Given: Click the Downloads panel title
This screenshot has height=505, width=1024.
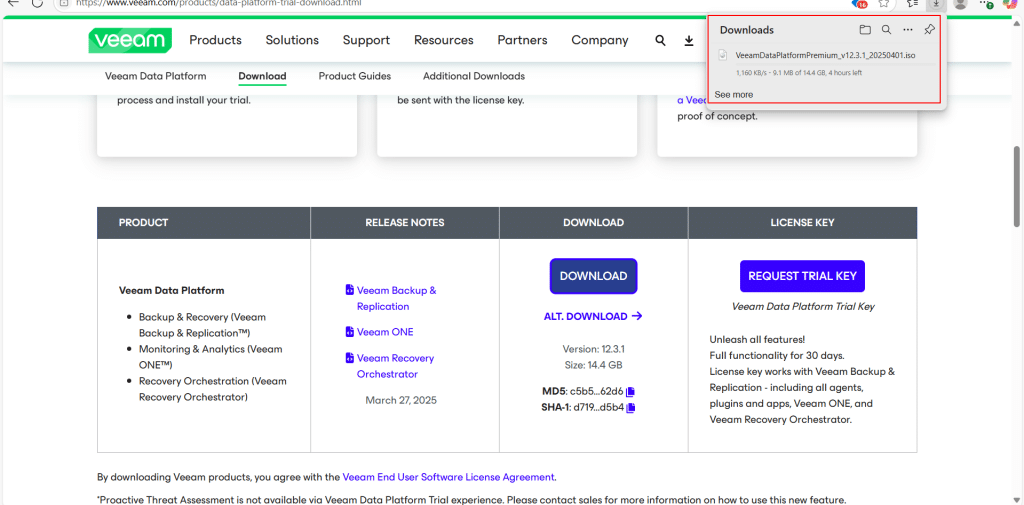Looking at the screenshot, I should [746, 30].
